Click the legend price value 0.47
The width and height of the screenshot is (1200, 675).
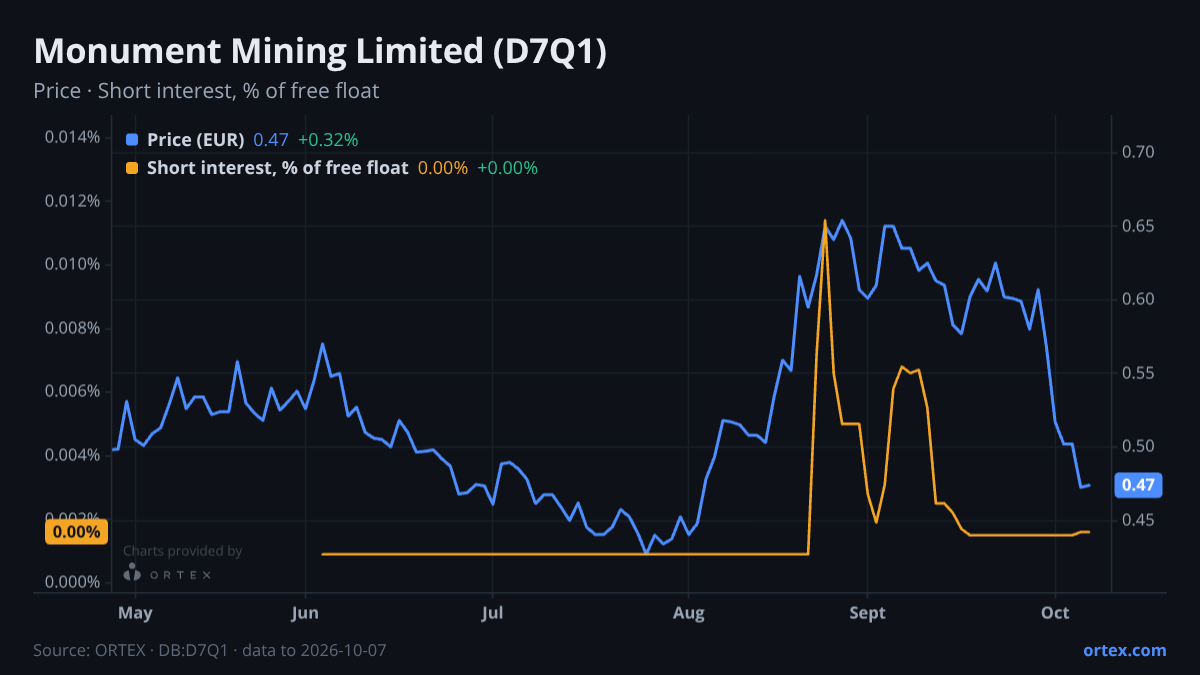(x=270, y=140)
